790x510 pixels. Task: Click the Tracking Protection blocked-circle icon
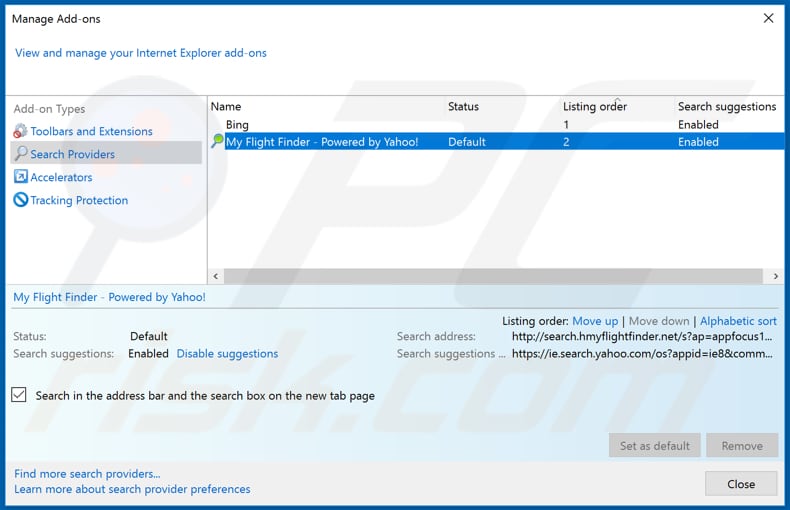coord(21,200)
